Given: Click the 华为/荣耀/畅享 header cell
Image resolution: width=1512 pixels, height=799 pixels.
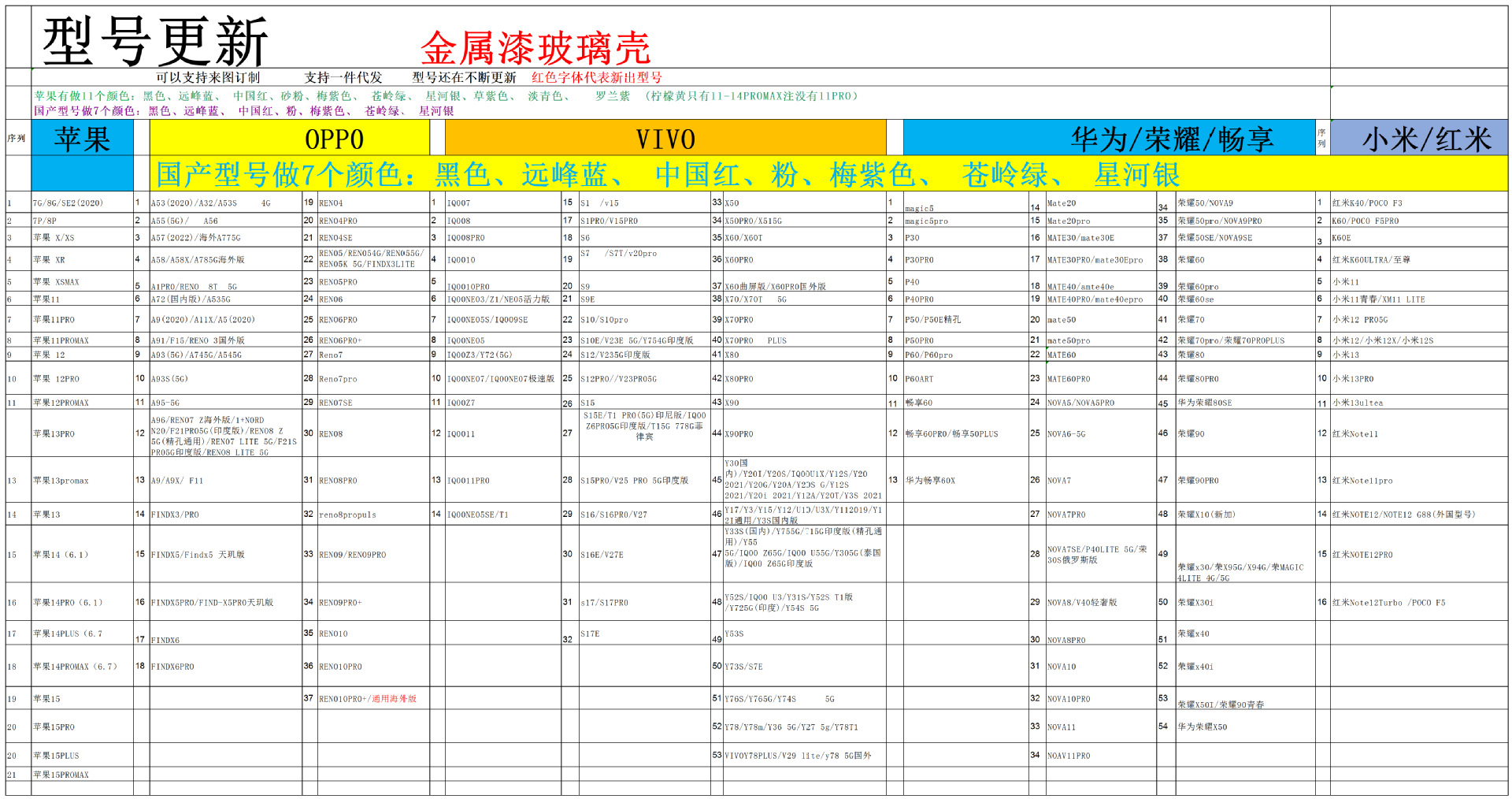Looking at the screenshot, I should 1110,139.
